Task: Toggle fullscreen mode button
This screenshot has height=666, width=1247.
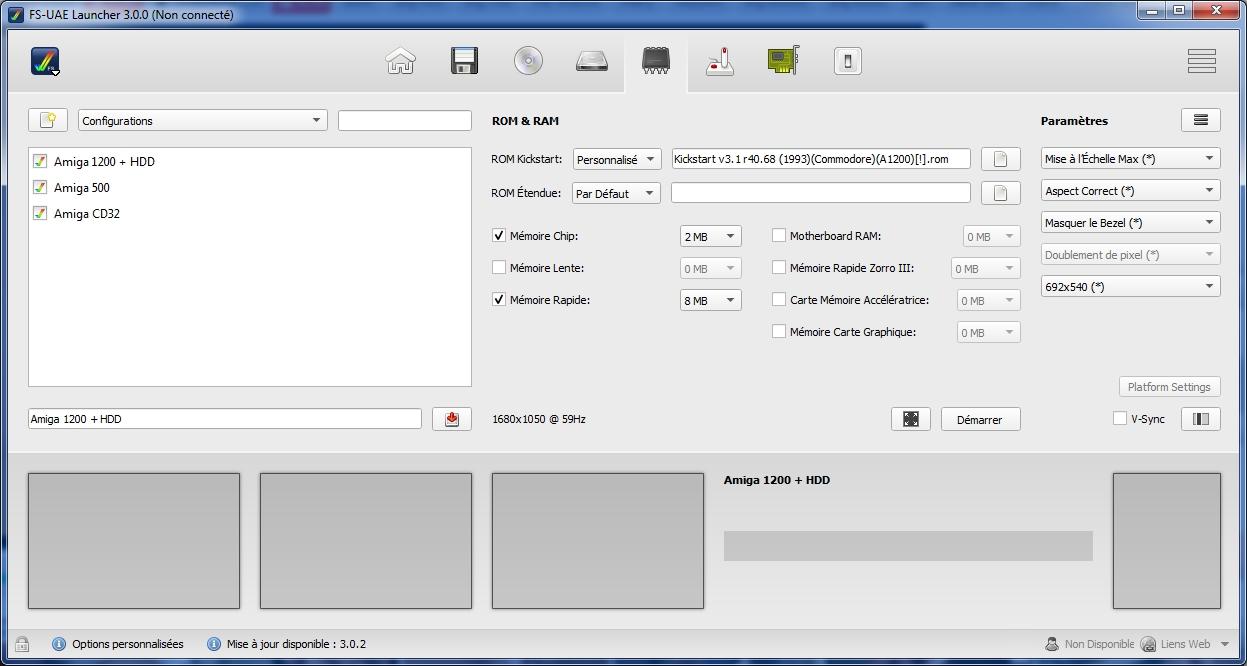Action: tap(910, 419)
